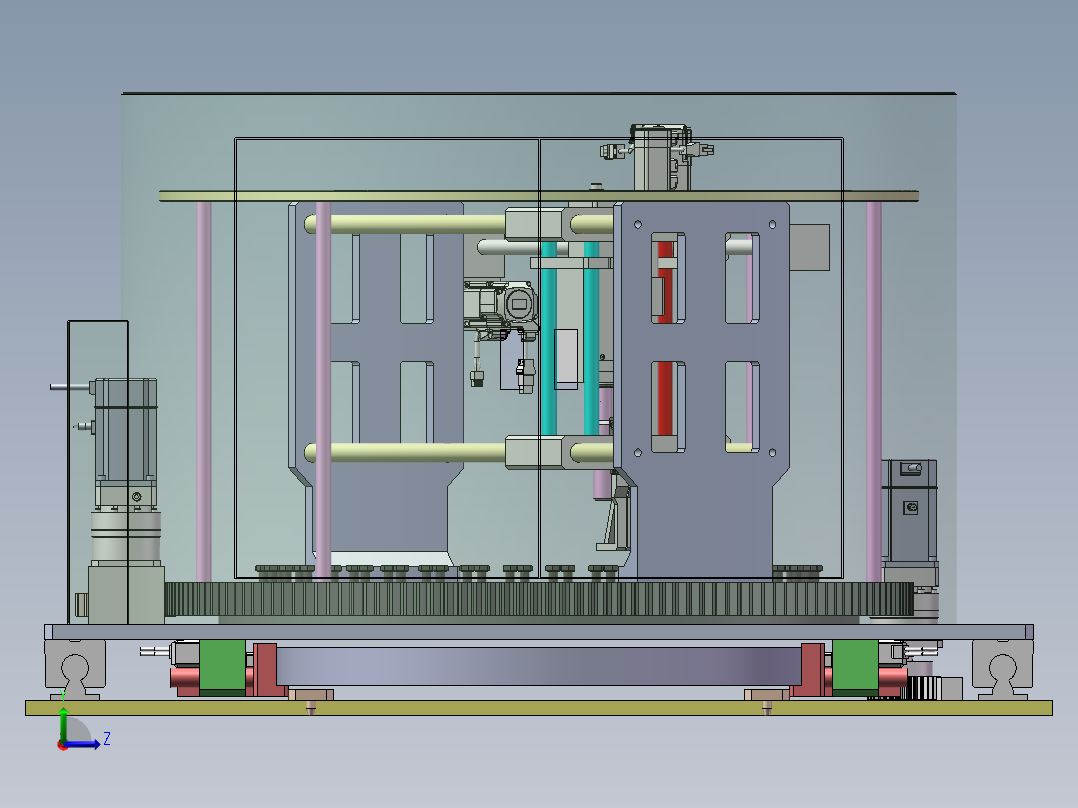Image resolution: width=1078 pixels, height=808 pixels.
Task: Select the left red end bracket of beam
Action: (x=267, y=670)
